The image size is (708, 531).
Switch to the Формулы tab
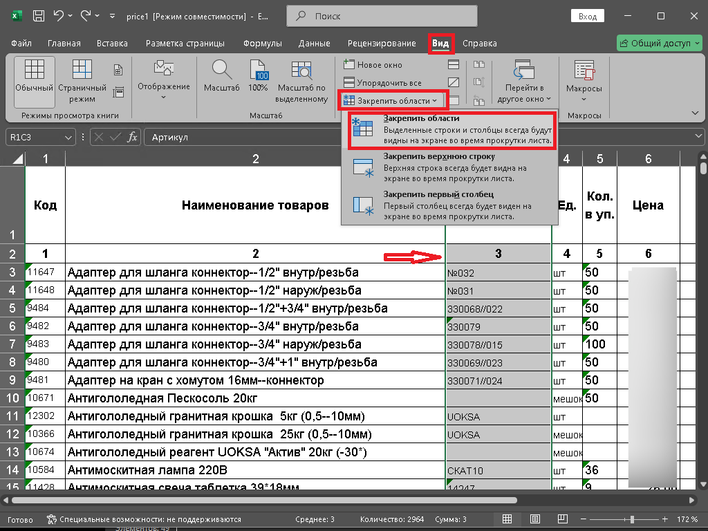coord(262,43)
